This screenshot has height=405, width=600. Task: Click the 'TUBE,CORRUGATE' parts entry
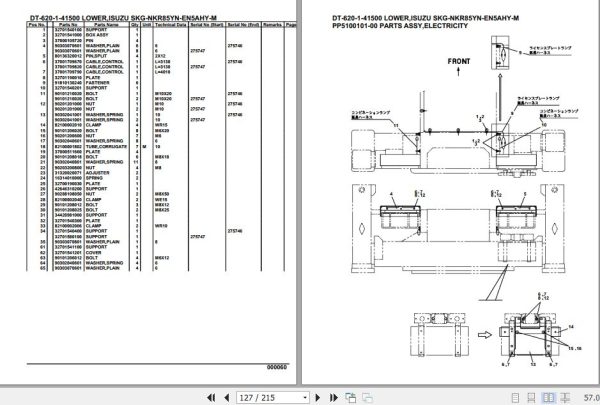click(x=106, y=147)
